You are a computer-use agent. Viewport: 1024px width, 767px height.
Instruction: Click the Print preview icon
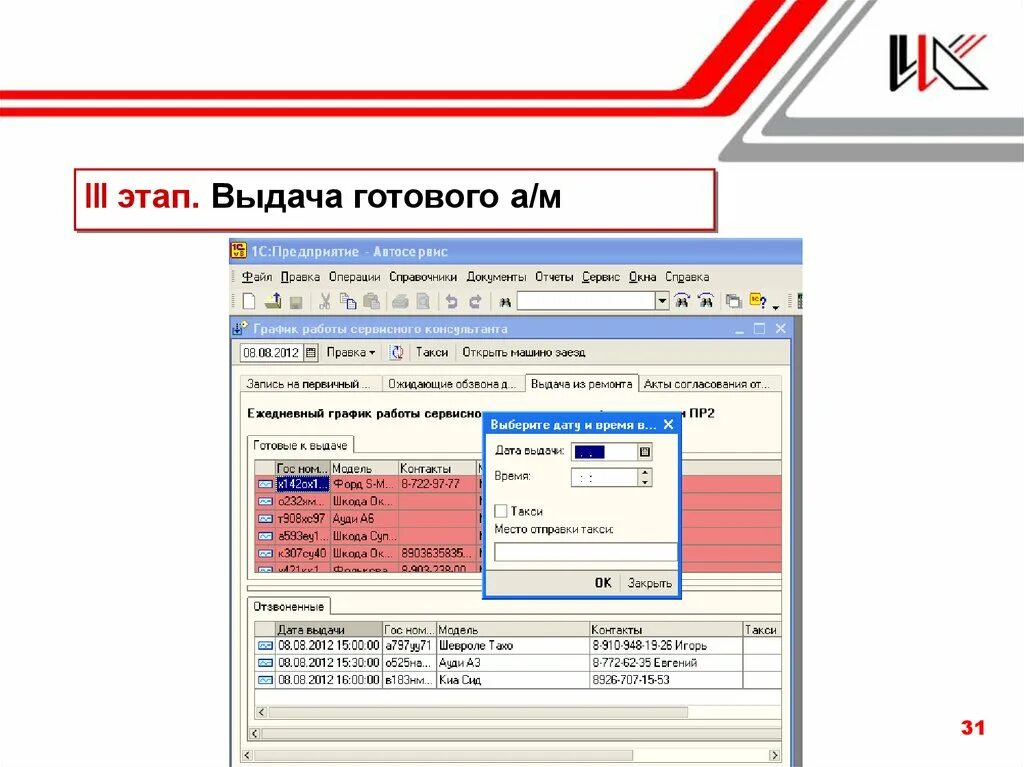(423, 301)
